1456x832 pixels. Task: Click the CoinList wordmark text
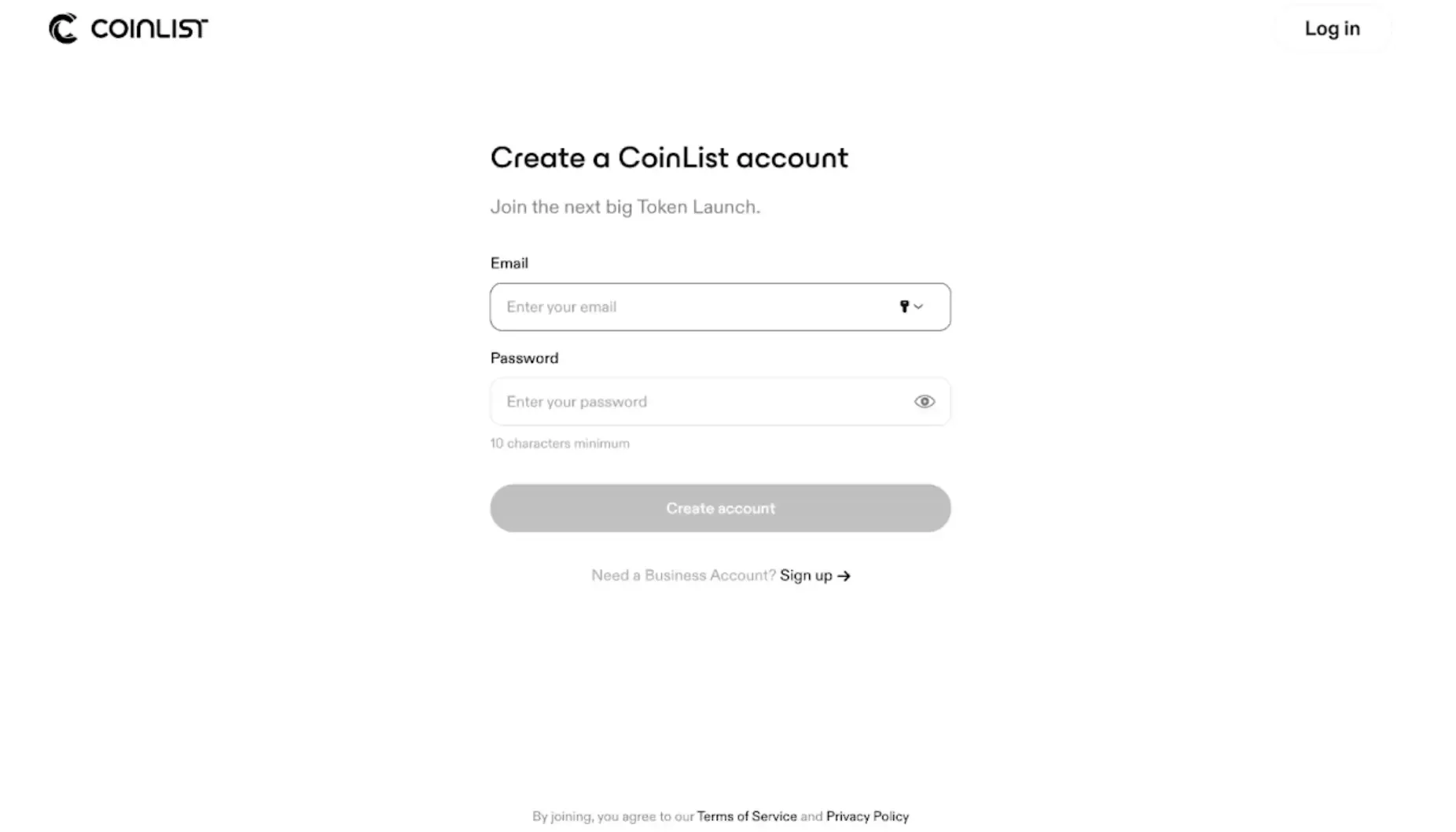pos(149,29)
